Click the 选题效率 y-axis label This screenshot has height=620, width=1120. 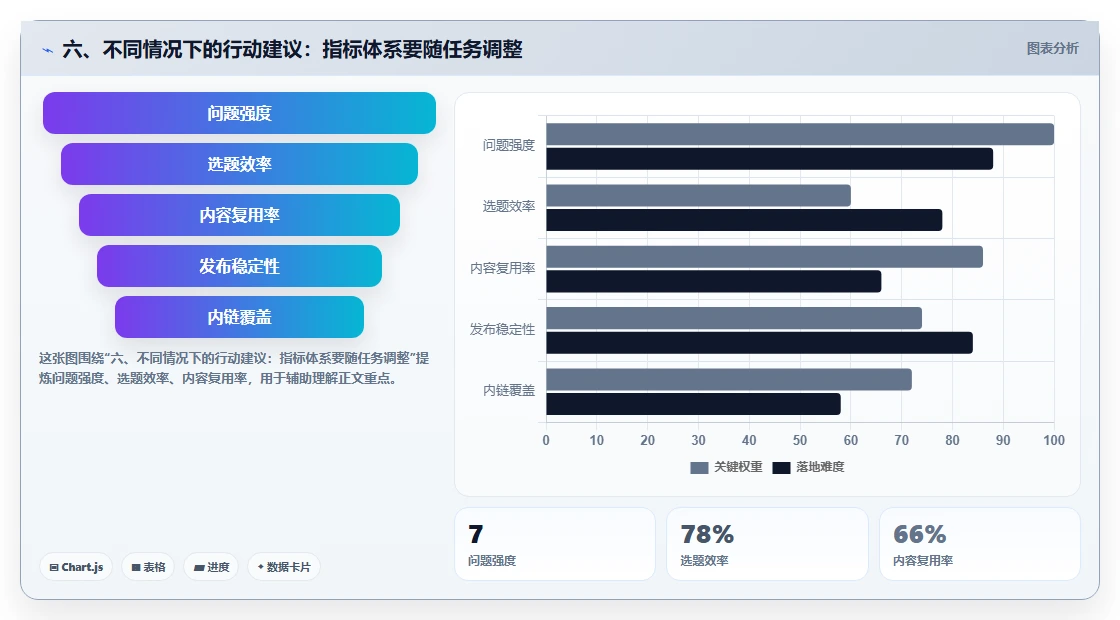click(x=509, y=207)
